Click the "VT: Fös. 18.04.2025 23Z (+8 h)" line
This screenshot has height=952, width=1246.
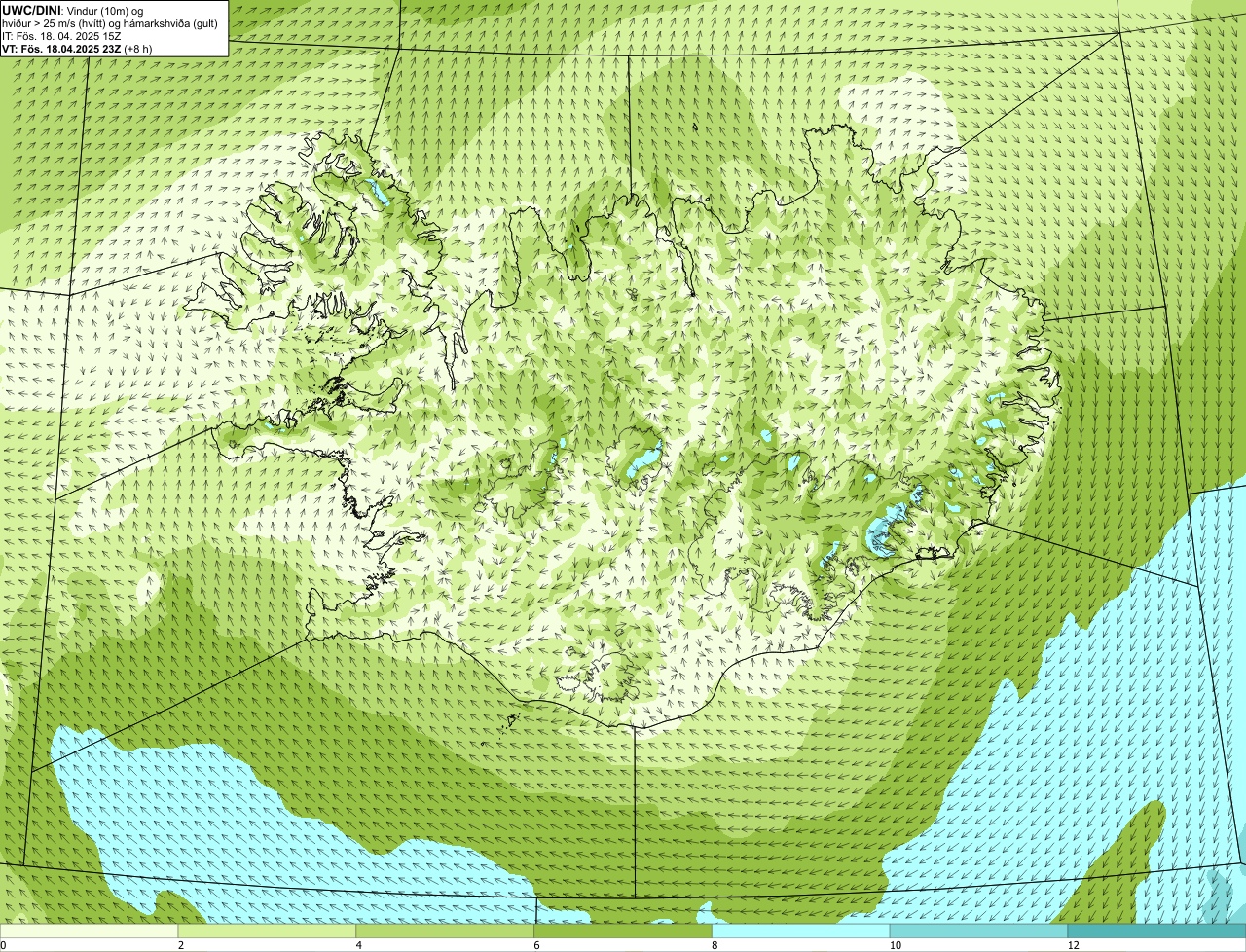coord(77,48)
